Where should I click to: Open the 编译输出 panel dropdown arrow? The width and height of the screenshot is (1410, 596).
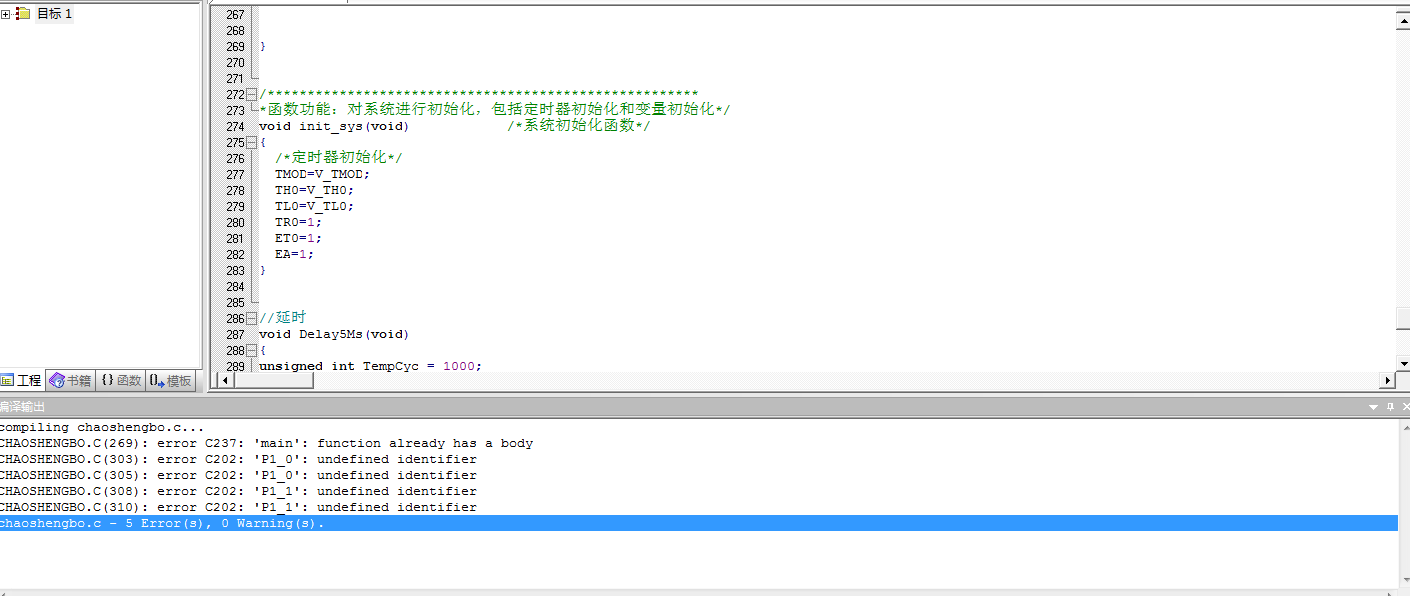click(x=1373, y=407)
